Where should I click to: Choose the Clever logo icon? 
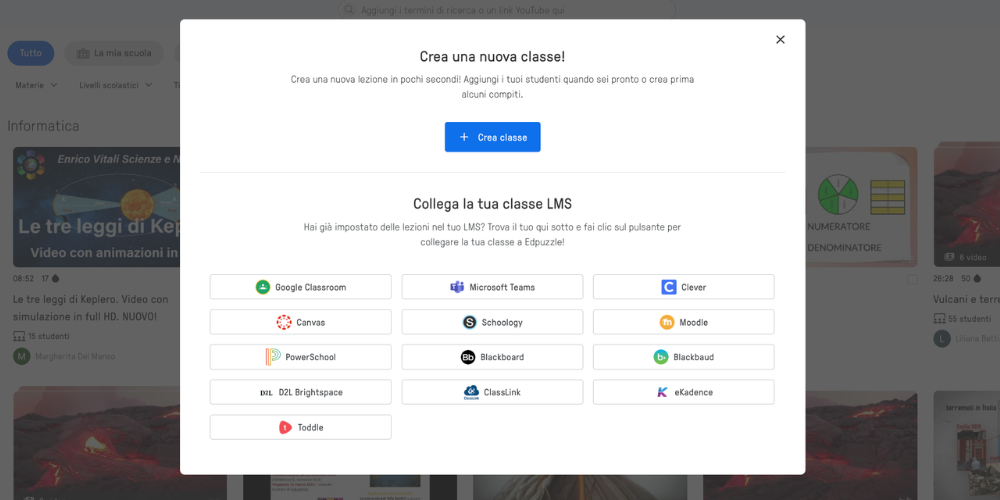(668, 287)
